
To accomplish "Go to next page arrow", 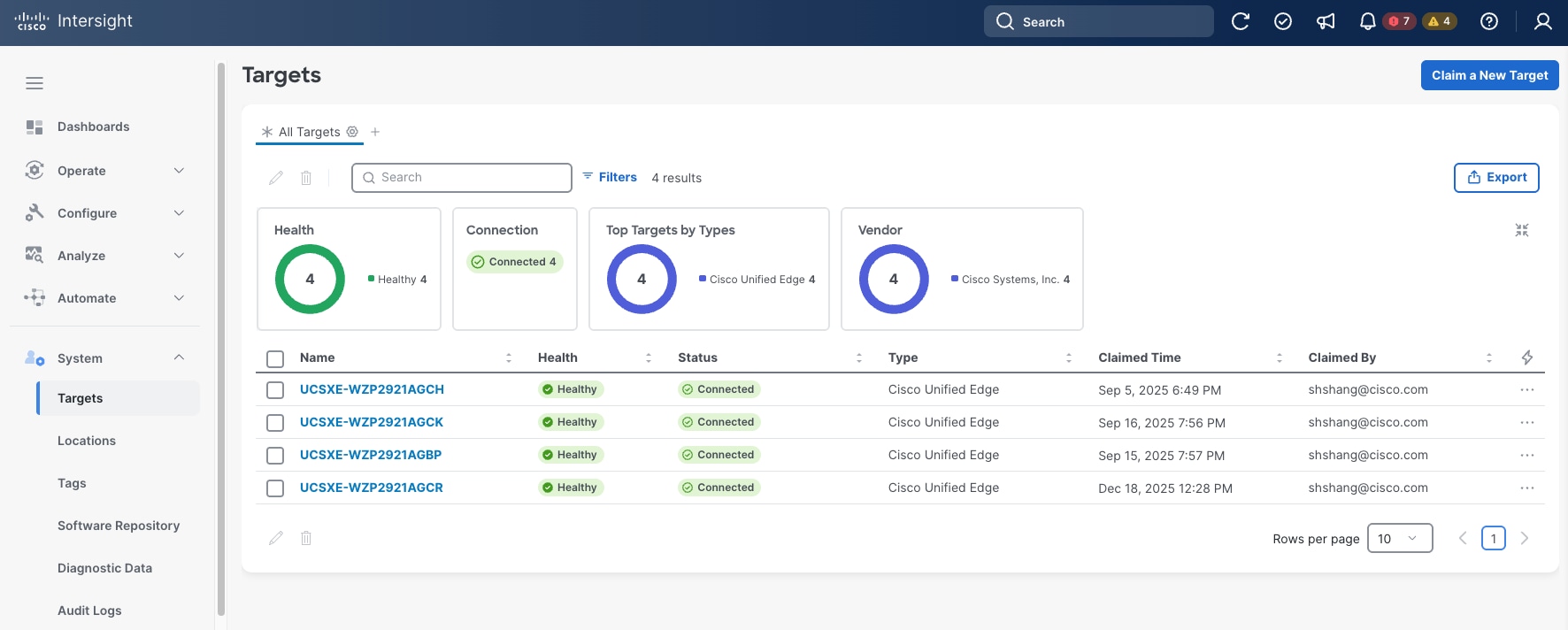I will pos(1525,538).
